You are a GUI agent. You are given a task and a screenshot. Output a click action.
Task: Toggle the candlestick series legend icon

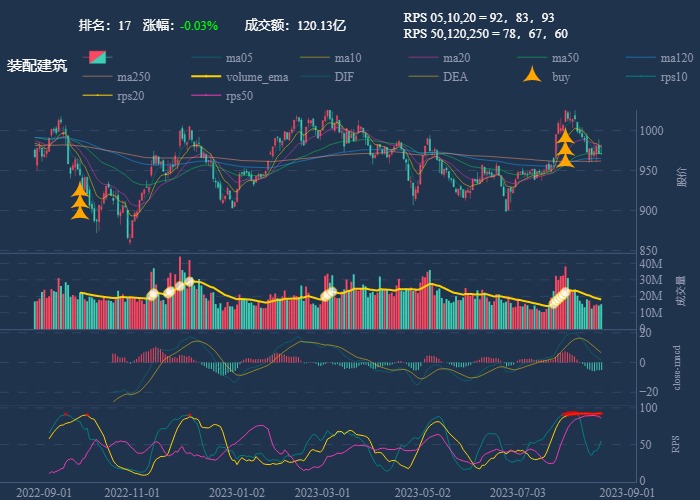[98, 57]
